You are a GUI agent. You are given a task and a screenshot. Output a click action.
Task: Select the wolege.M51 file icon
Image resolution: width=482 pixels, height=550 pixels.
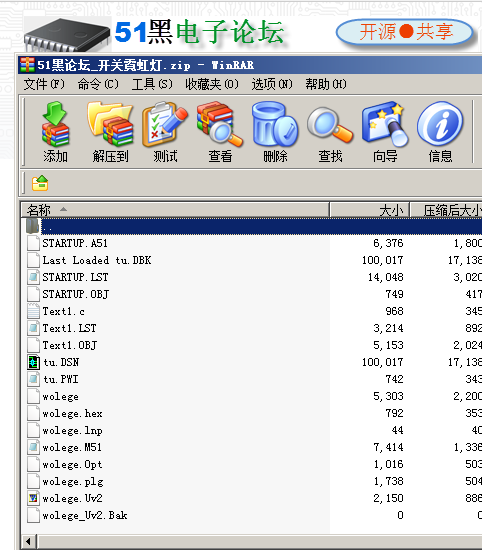[x=33, y=447]
